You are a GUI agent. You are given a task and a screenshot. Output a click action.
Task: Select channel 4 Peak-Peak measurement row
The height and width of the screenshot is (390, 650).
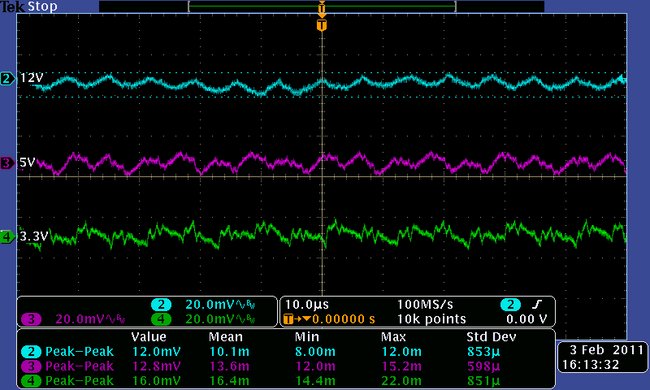pos(286,381)
